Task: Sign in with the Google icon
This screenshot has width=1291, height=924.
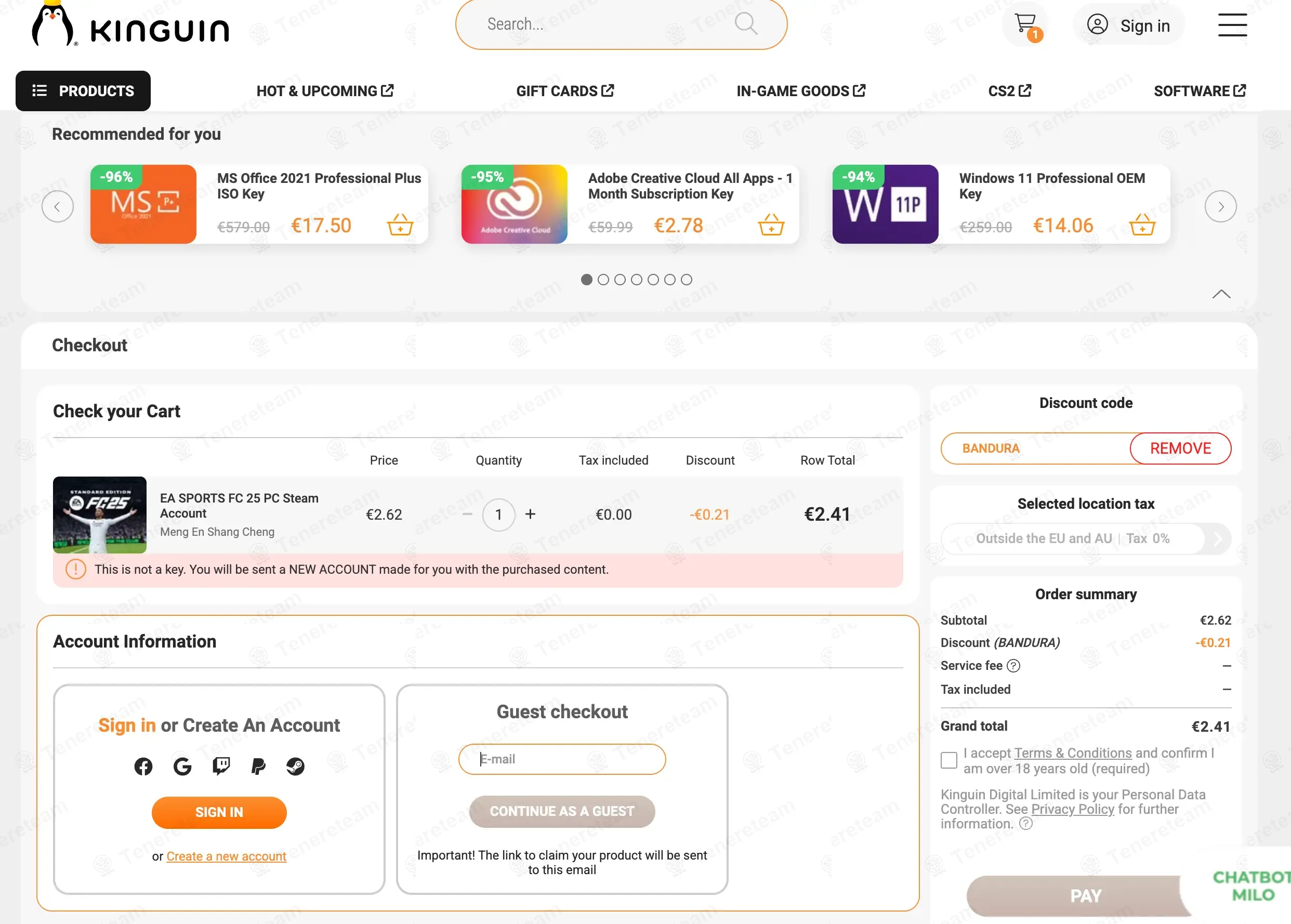Action: click(x=182, y=767)
